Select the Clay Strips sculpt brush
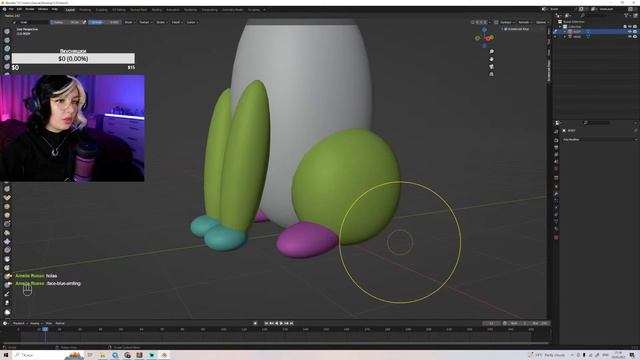Image resolution: width=640 pixels, height=360 pixels. (x=7, y=58)
